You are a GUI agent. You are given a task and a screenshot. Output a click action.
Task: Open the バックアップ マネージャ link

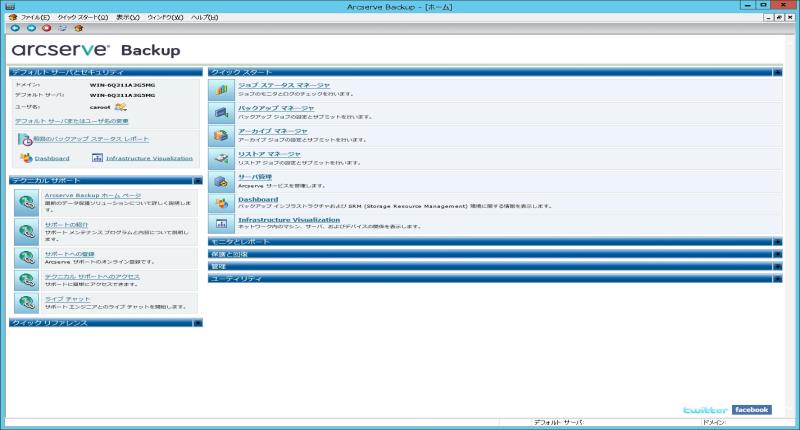pos(276,108)
